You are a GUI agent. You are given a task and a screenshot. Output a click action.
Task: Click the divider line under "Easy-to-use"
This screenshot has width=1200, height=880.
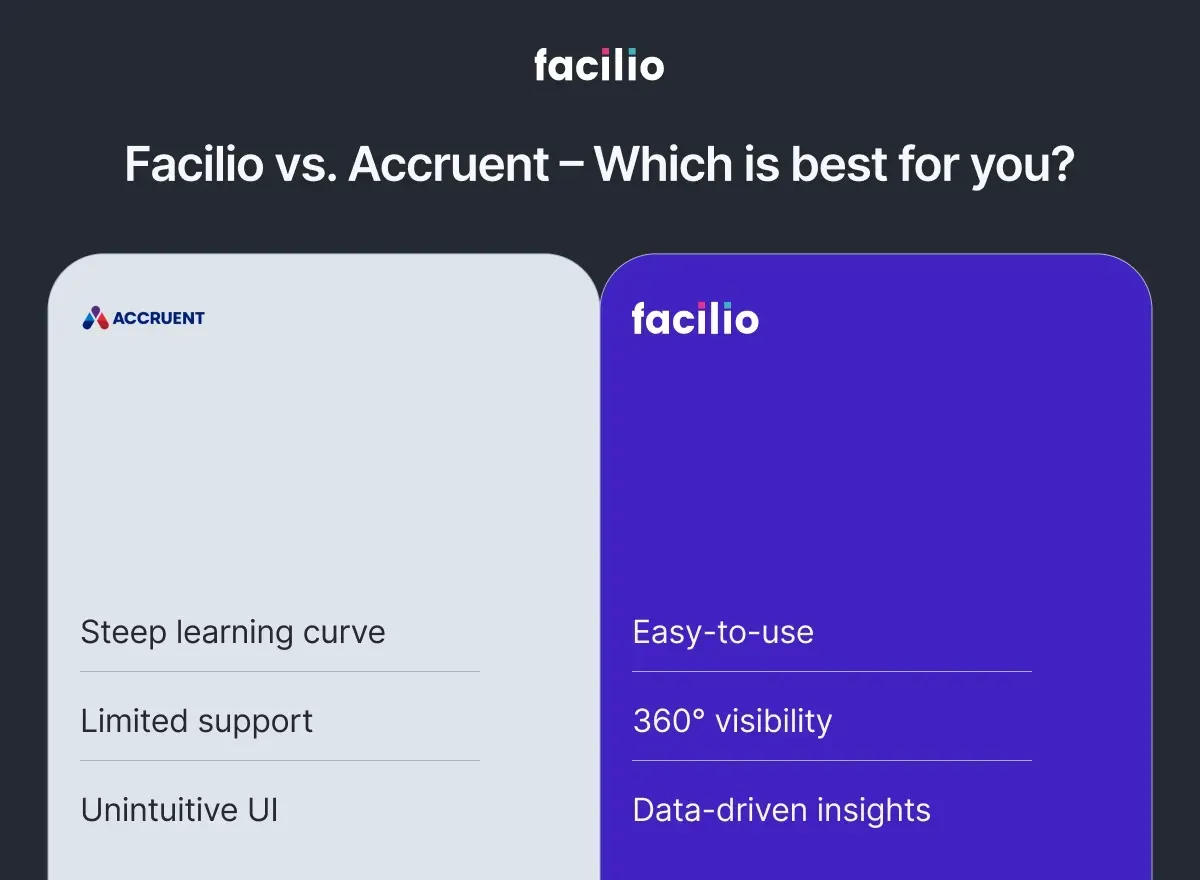point(831,671)
